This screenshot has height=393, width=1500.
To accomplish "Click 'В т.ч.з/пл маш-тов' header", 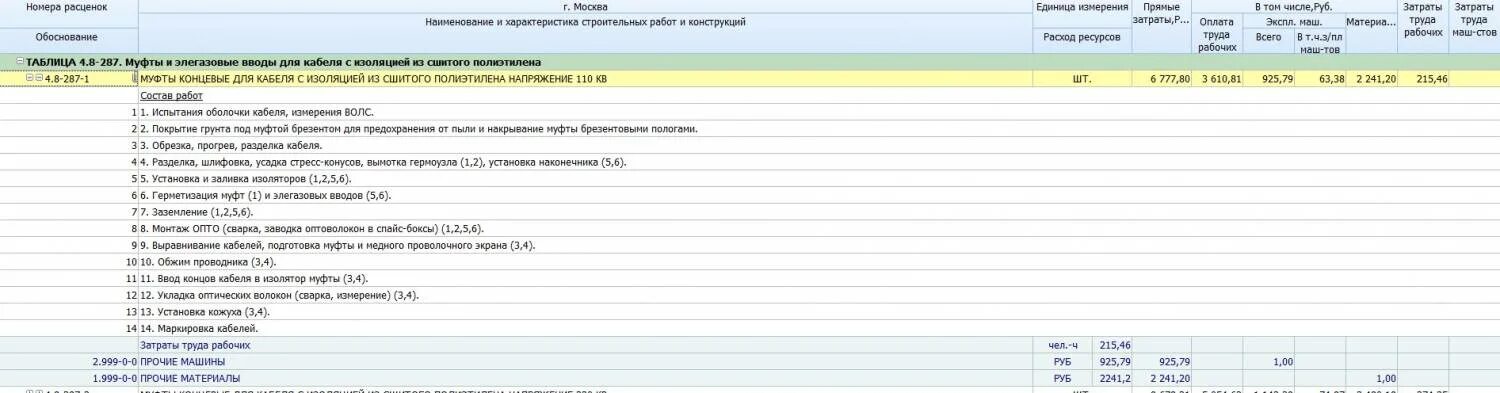I will coord(1321,42).
